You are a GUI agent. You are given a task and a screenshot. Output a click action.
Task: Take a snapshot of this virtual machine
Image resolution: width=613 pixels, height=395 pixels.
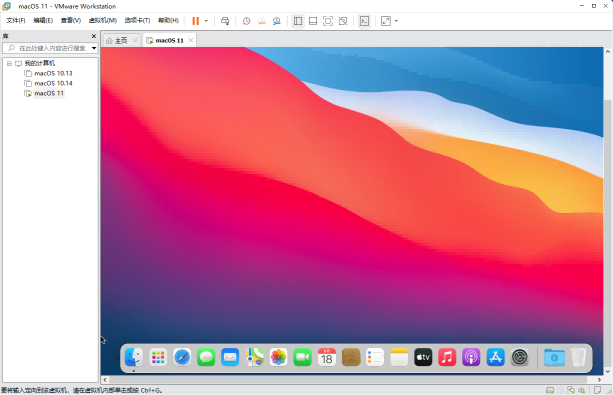246,21
